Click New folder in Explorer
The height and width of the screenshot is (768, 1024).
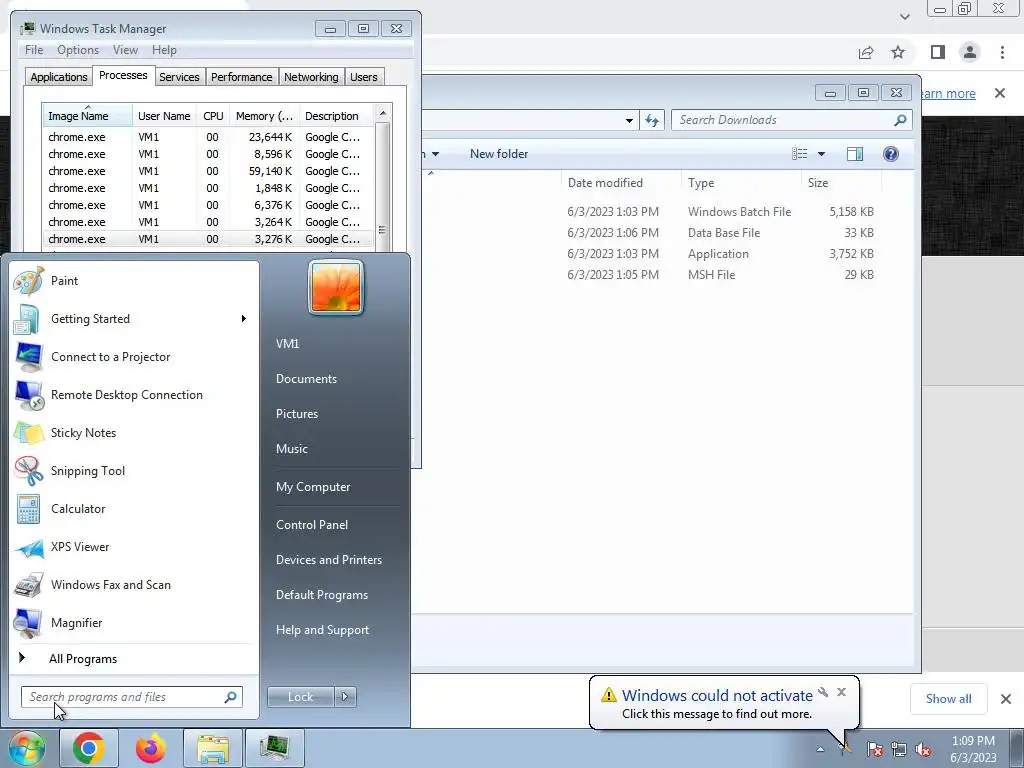click(499, 154)
